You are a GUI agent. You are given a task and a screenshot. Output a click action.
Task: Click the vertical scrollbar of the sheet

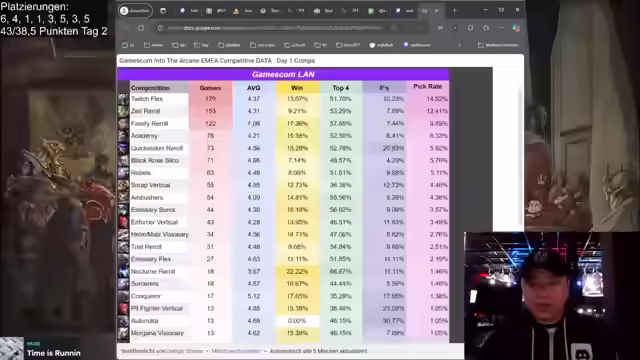tap(521, 155)
